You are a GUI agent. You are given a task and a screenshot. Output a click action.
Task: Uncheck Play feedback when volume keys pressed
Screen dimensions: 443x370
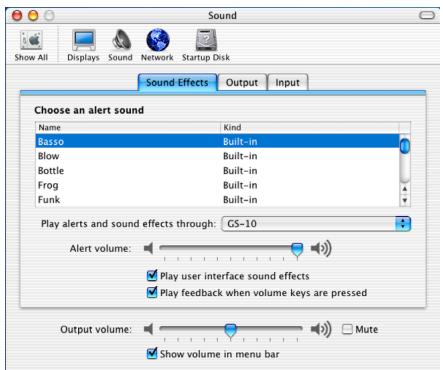pyautogui.click(x=152, y=292)
